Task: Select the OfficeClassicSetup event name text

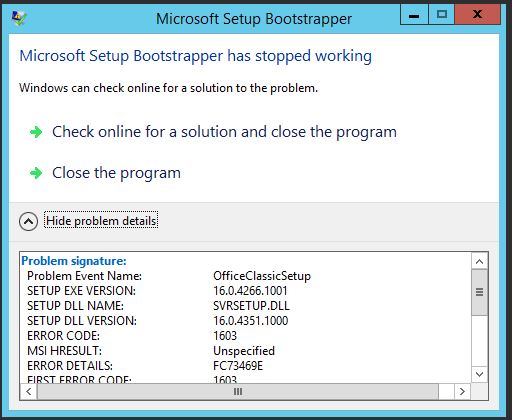Action: [x=262, y=276]
